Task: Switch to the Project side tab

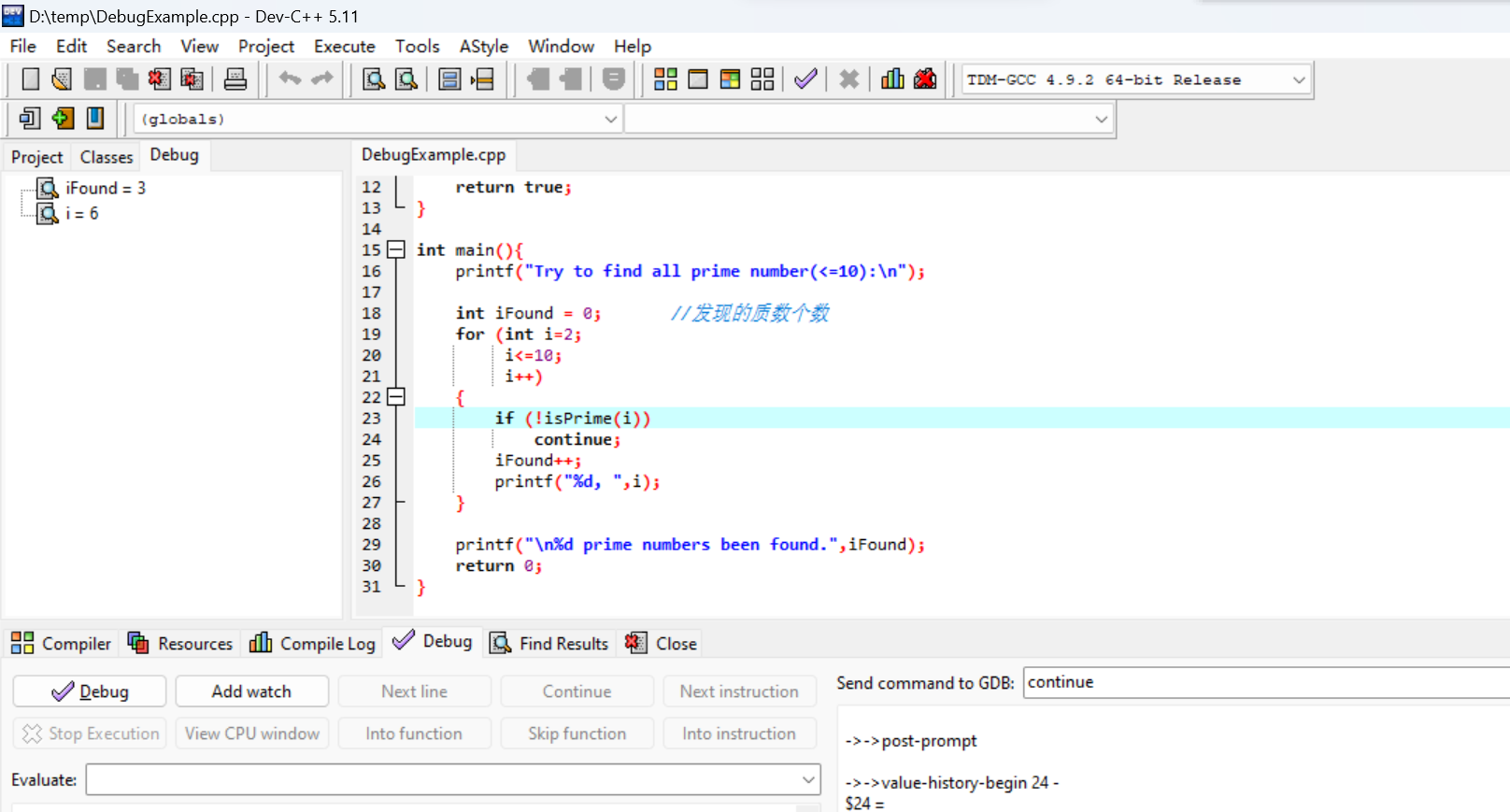Action: [37, 157]
